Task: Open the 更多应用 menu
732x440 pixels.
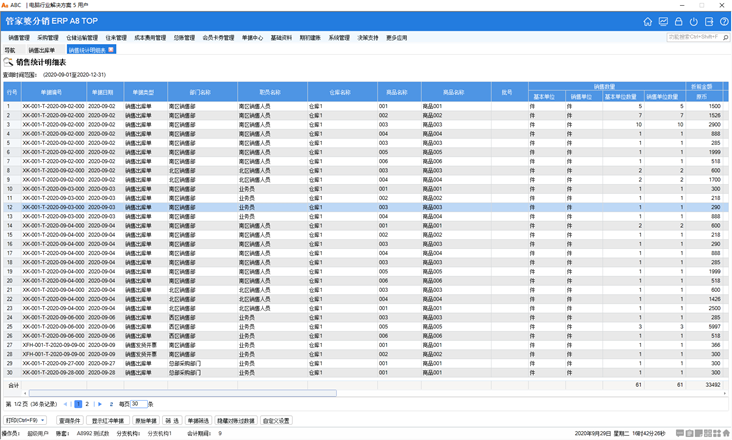Action: [x=396, y=38]
